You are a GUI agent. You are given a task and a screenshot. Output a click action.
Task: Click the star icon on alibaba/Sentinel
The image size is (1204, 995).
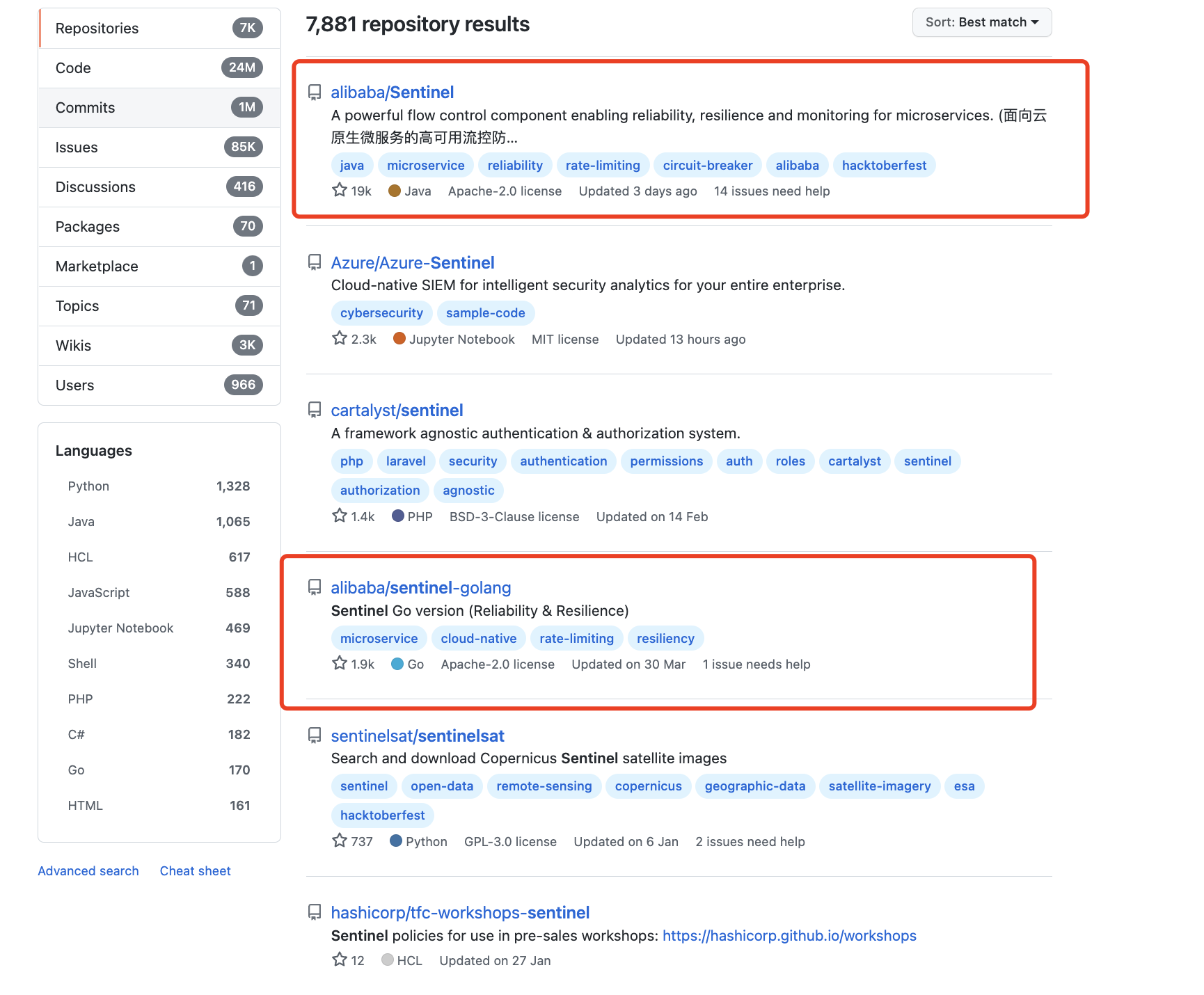click(339, 190)
